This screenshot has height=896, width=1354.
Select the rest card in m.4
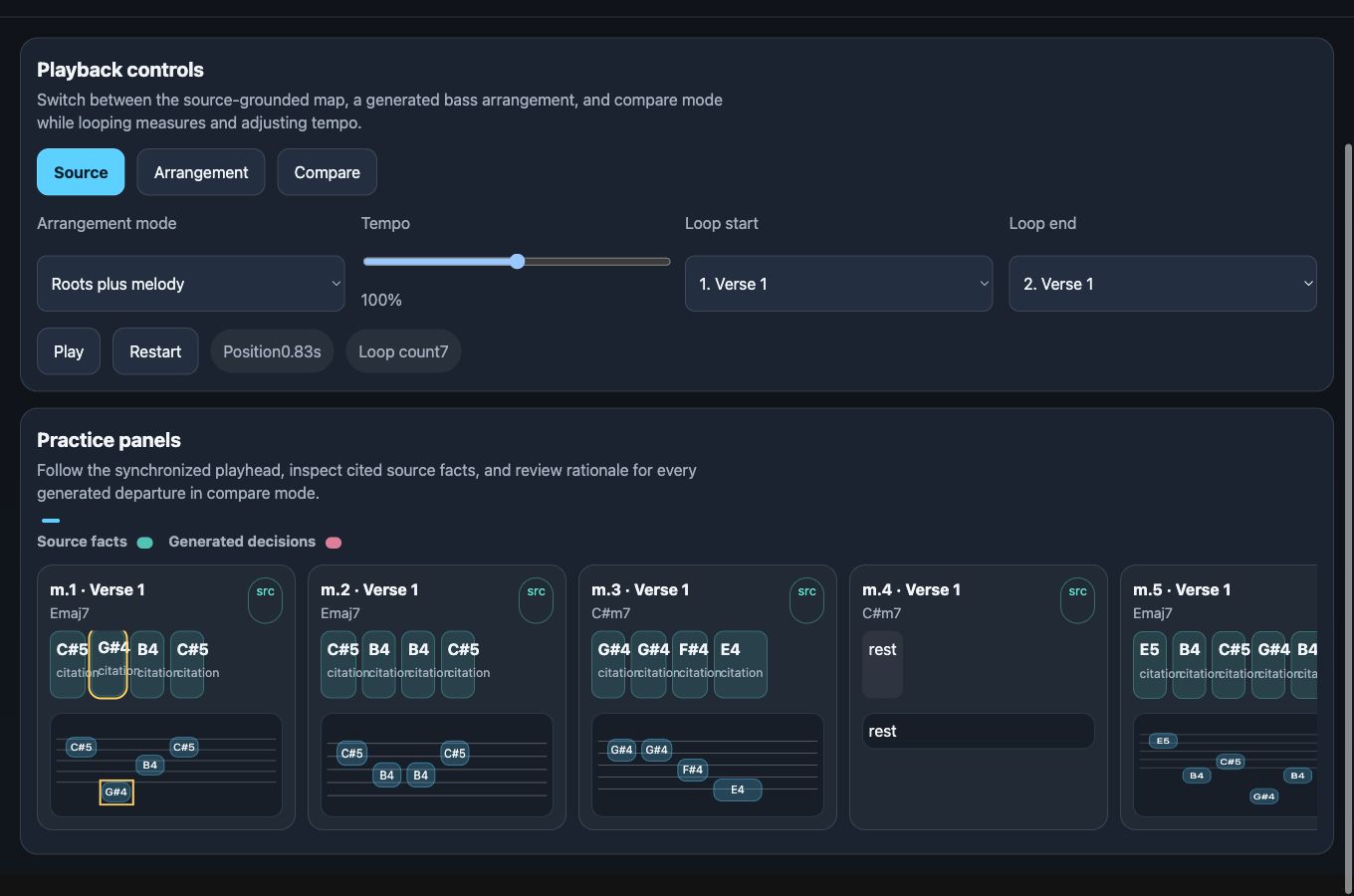coord(882,664)
